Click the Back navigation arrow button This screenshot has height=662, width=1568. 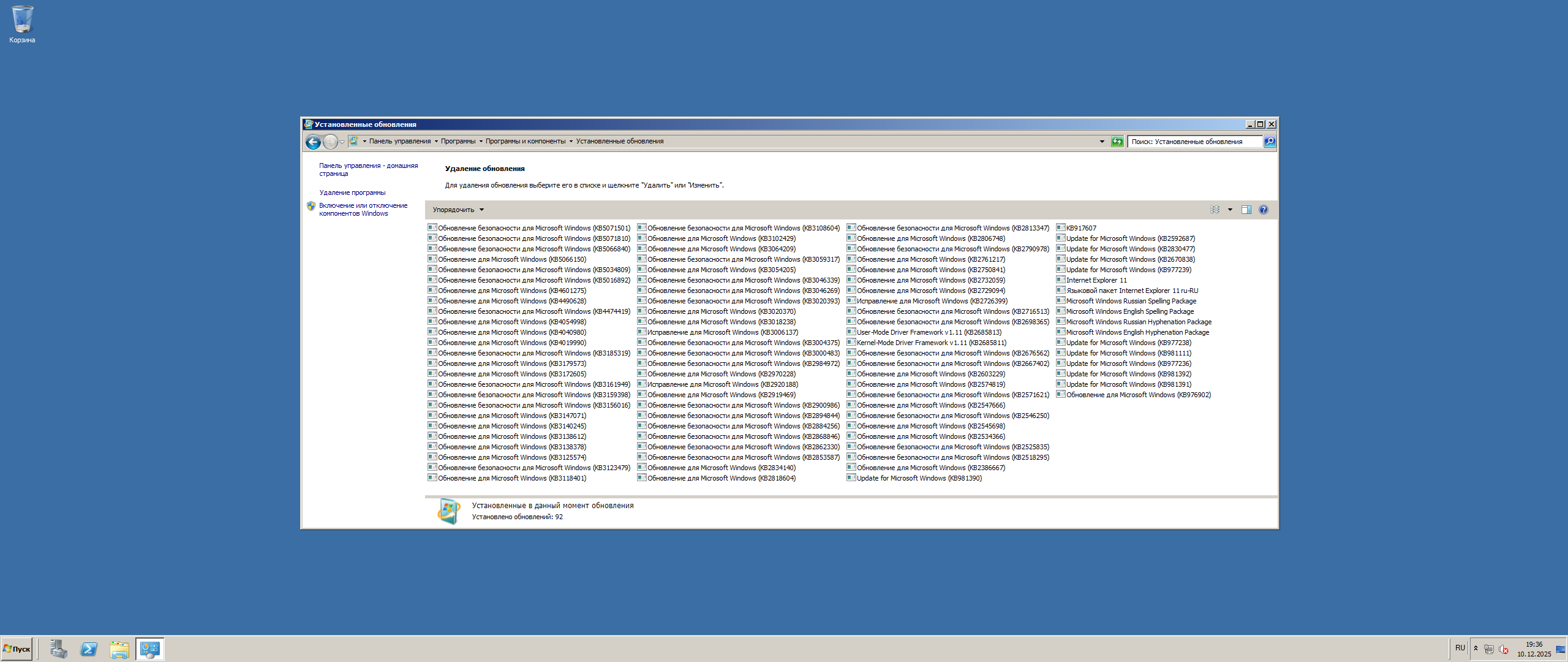click(313, 142)
